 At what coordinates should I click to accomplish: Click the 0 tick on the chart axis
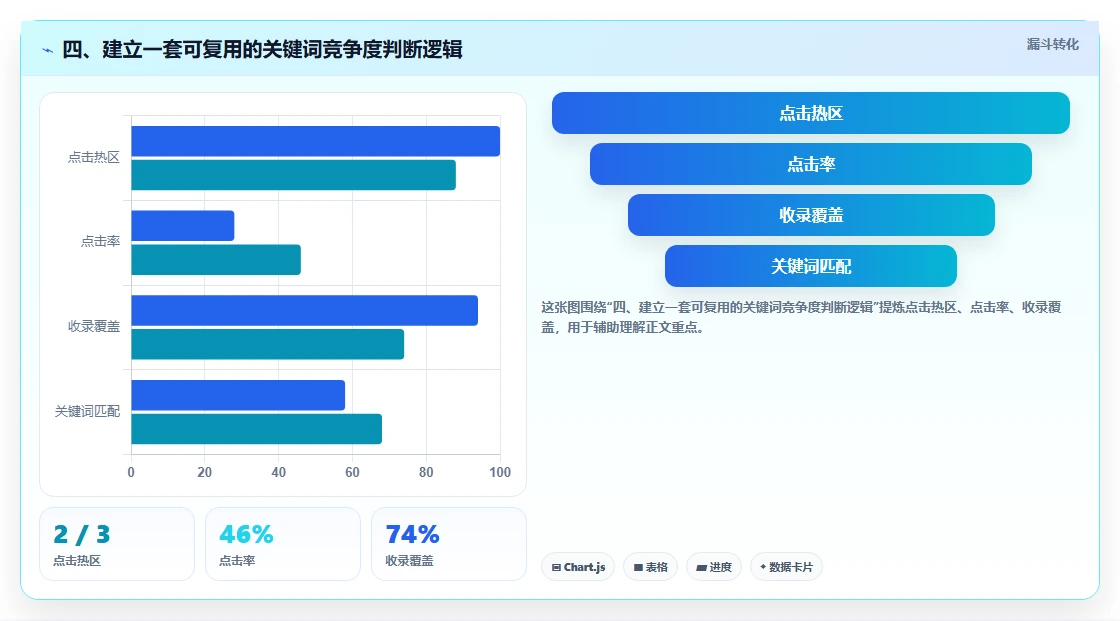[x=131, y=472]
